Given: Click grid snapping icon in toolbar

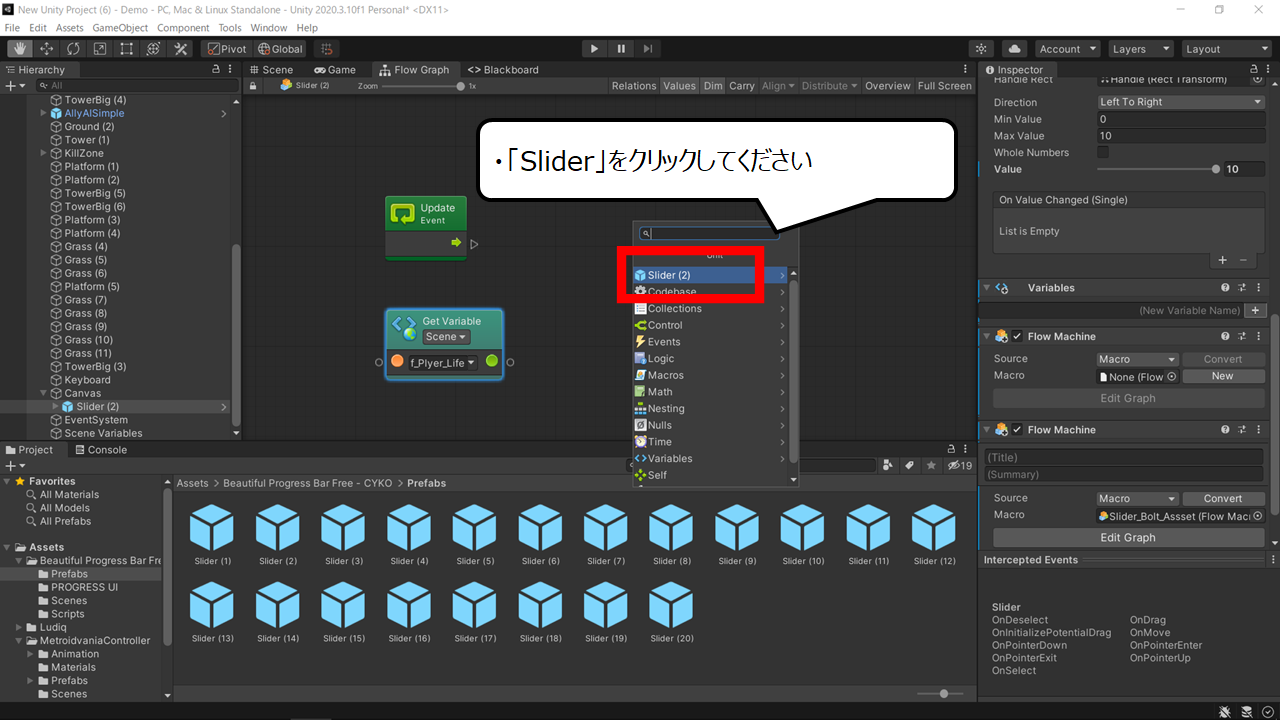Looking at the screenshot, I should [326, 49].
